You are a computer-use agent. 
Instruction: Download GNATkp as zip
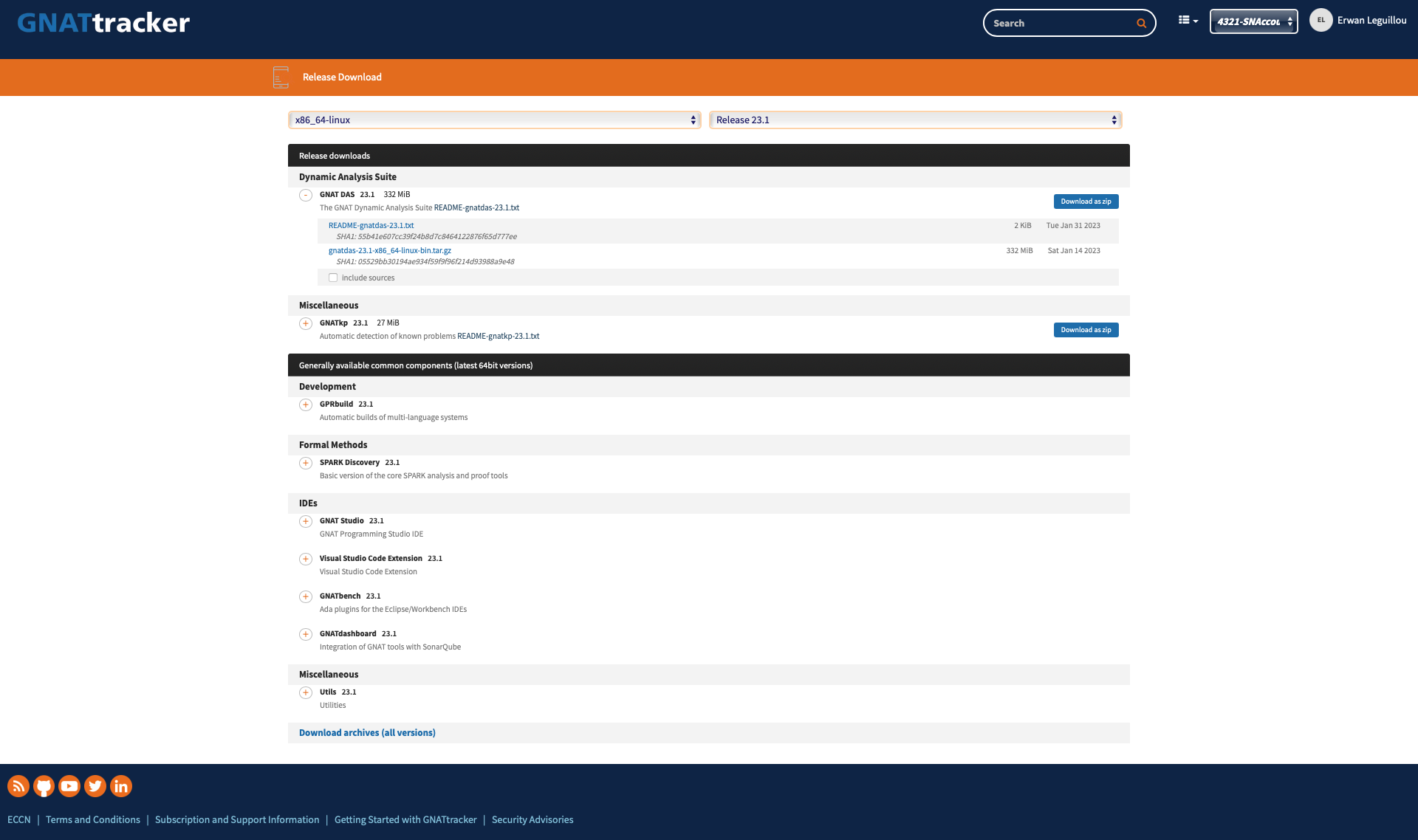coord(1086,330)
